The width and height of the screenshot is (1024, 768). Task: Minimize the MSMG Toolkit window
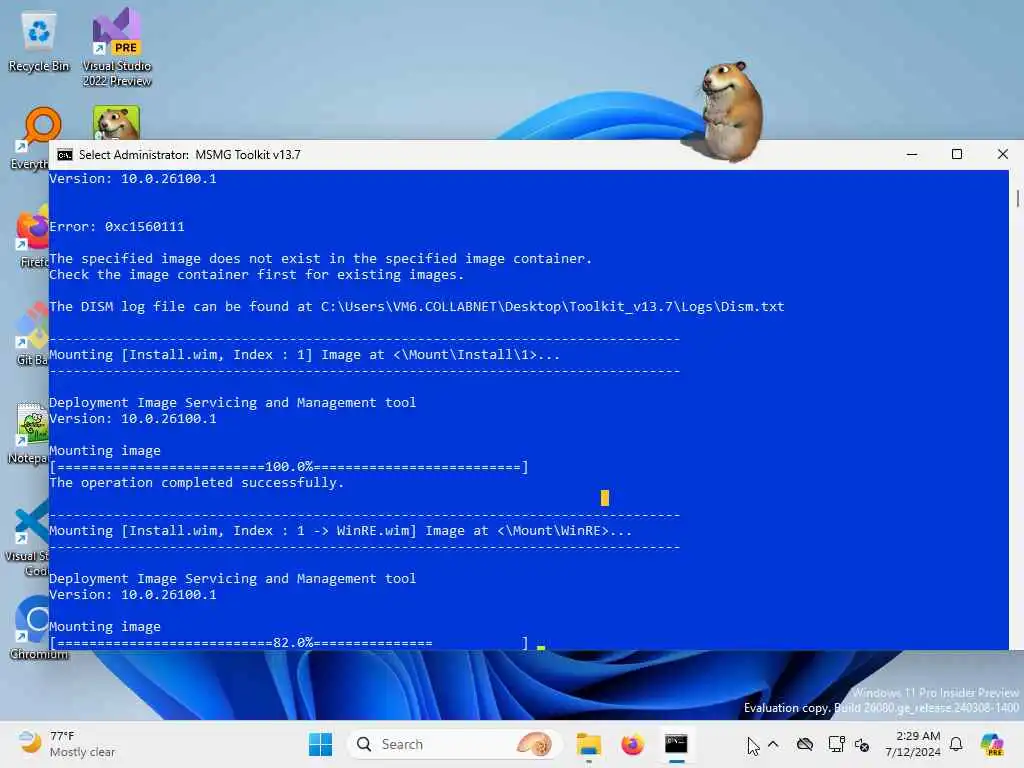[x=912, y=155]
